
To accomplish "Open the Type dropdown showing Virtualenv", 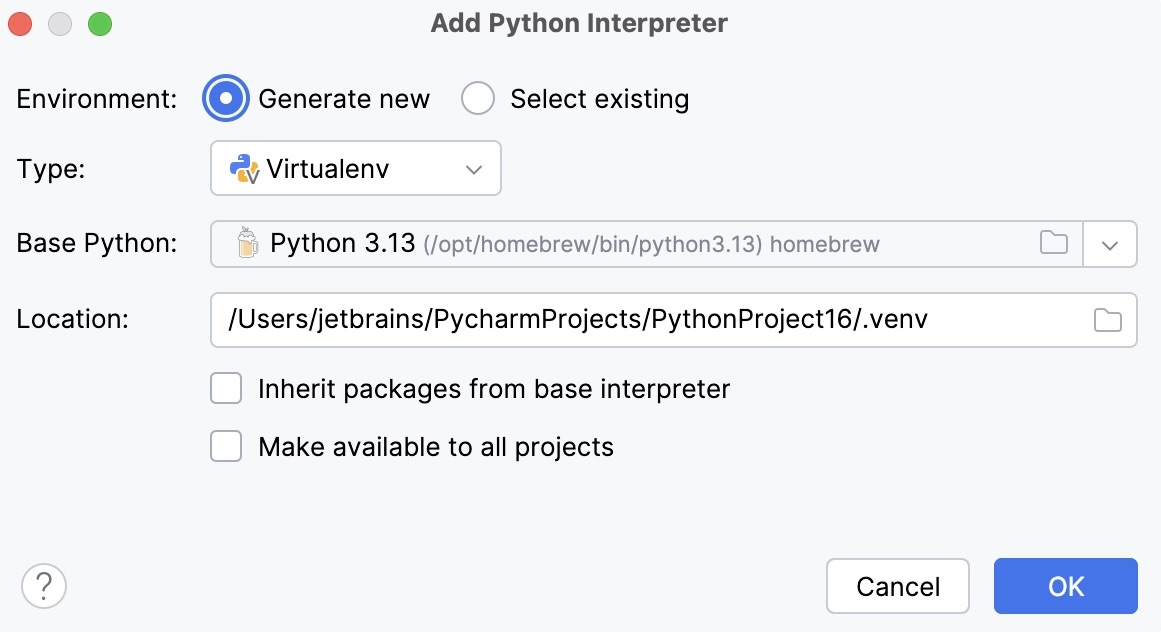I will (355, 168).
